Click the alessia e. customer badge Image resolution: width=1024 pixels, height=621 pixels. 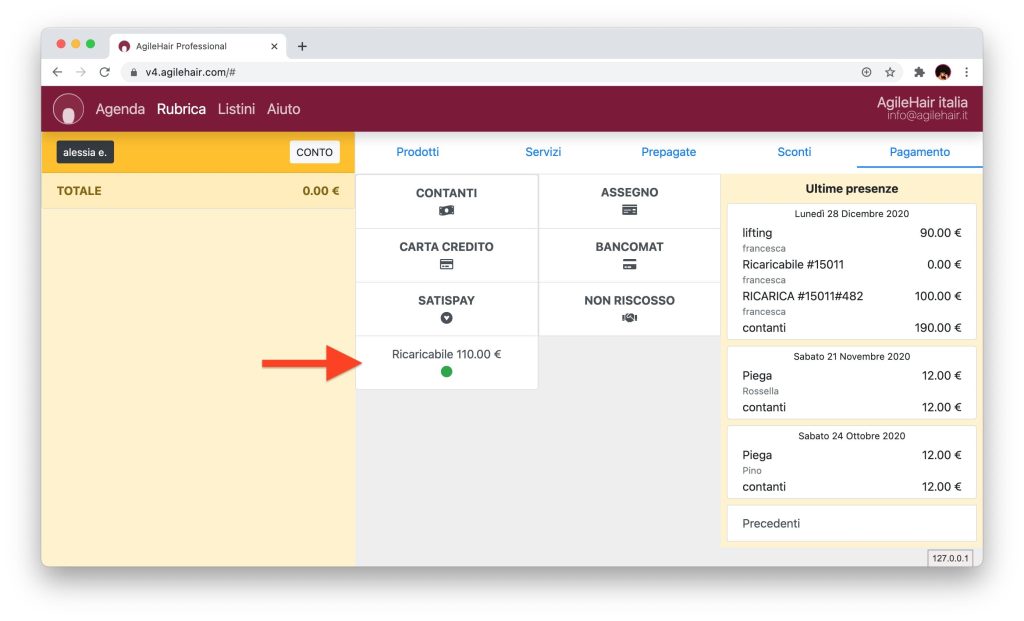point(85,152)
